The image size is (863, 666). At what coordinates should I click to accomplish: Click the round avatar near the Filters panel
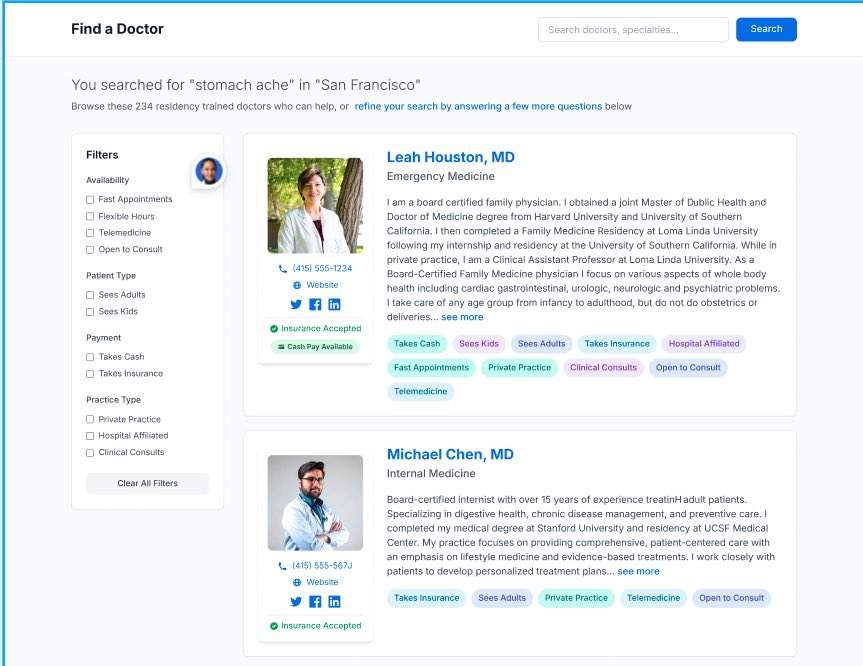tap(208, 170)
